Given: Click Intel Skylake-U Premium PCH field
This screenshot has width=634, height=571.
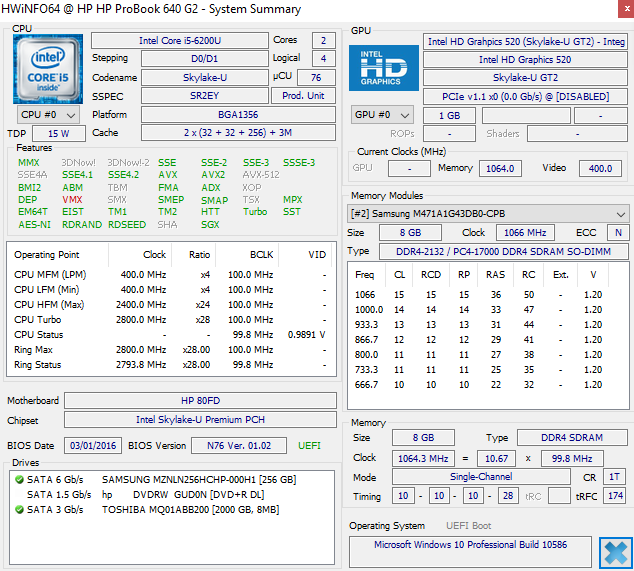Looking at the screenshot, I should [201, 419].
